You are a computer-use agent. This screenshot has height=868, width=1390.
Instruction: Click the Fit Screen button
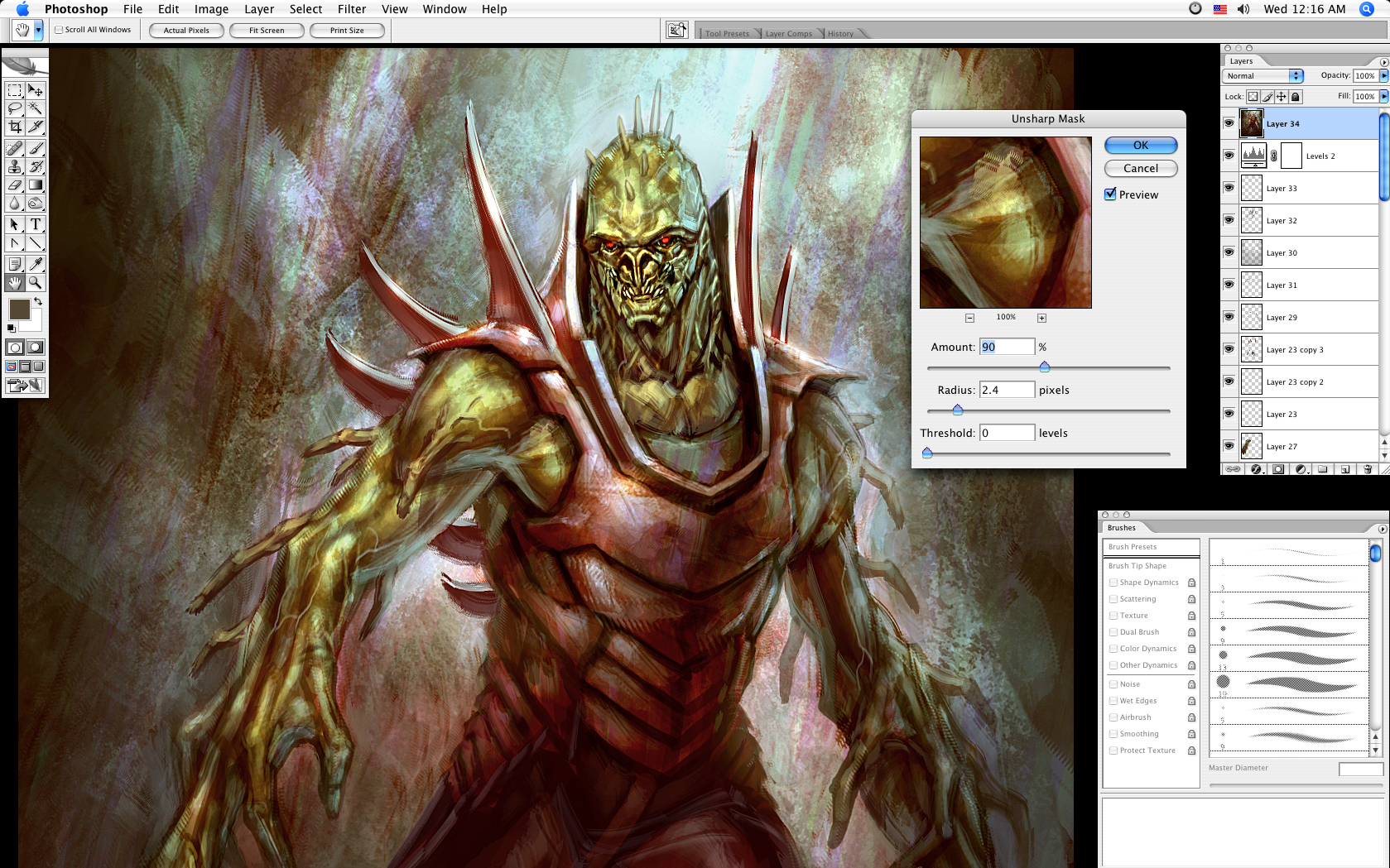tap(267, 31)
